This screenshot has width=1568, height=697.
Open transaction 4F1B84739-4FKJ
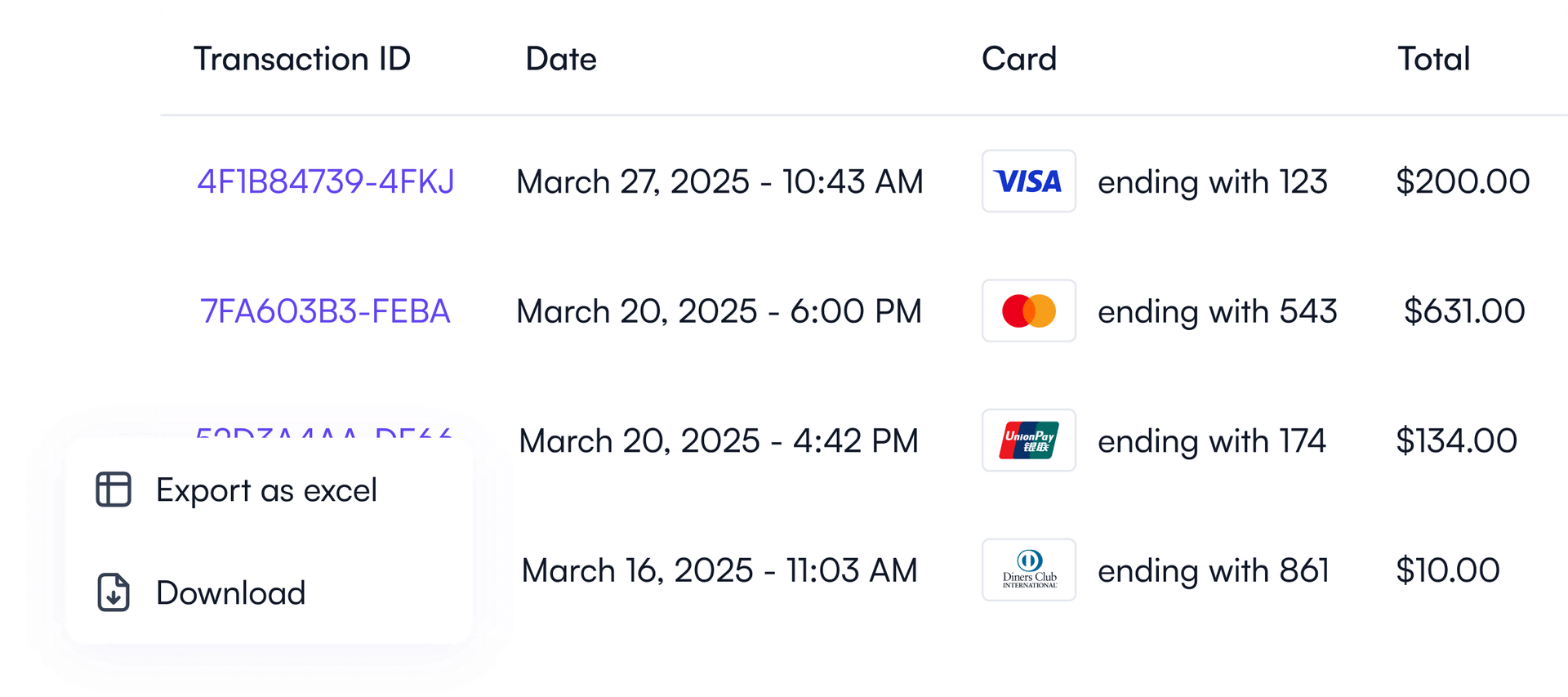point(326,181)
